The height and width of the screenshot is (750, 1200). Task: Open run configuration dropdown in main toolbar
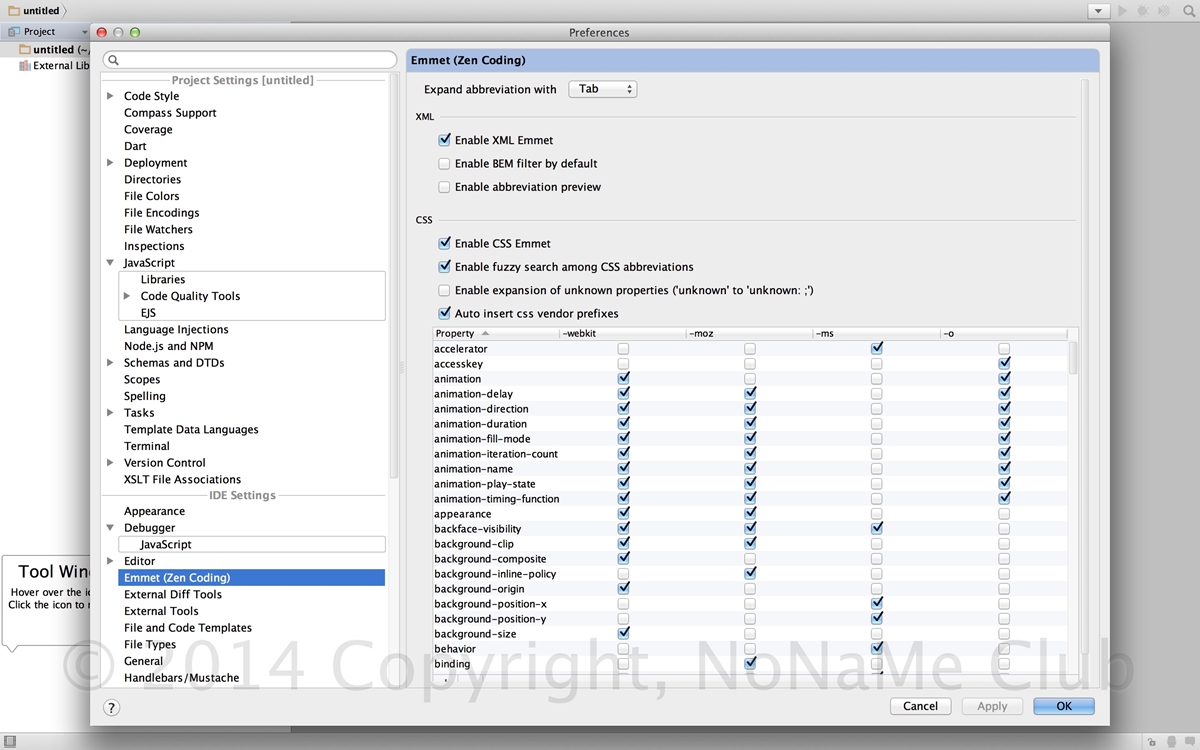click(1099, 11)
